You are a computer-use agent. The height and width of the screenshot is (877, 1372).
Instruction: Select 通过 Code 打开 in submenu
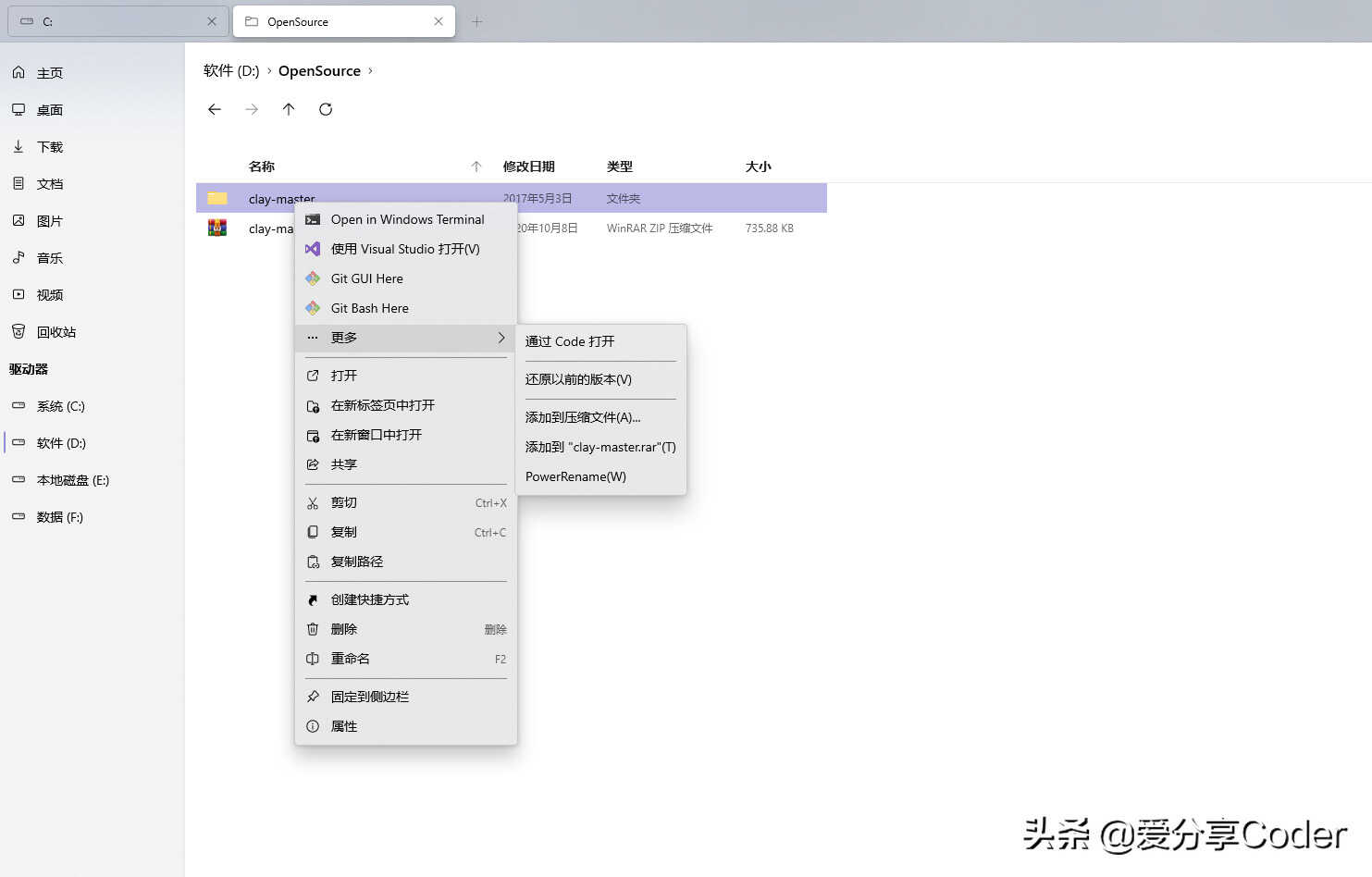(570, 341)
